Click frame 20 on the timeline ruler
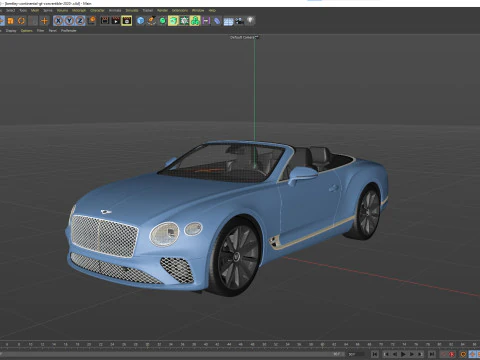This screenshot has width=480, height=360. pos(89,344)
